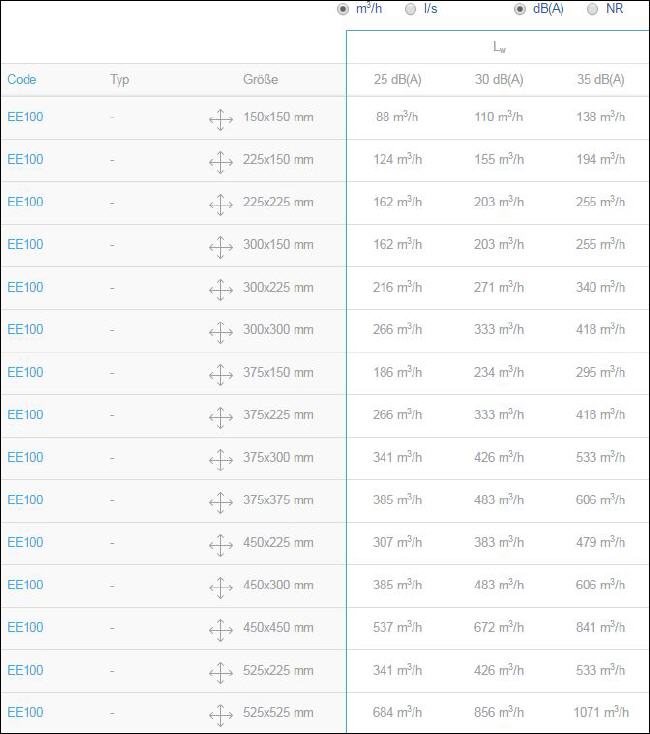Click dimension arrows icon for 375x375 mm
This screenshot has height=734, width=650.
coord(221,502)
